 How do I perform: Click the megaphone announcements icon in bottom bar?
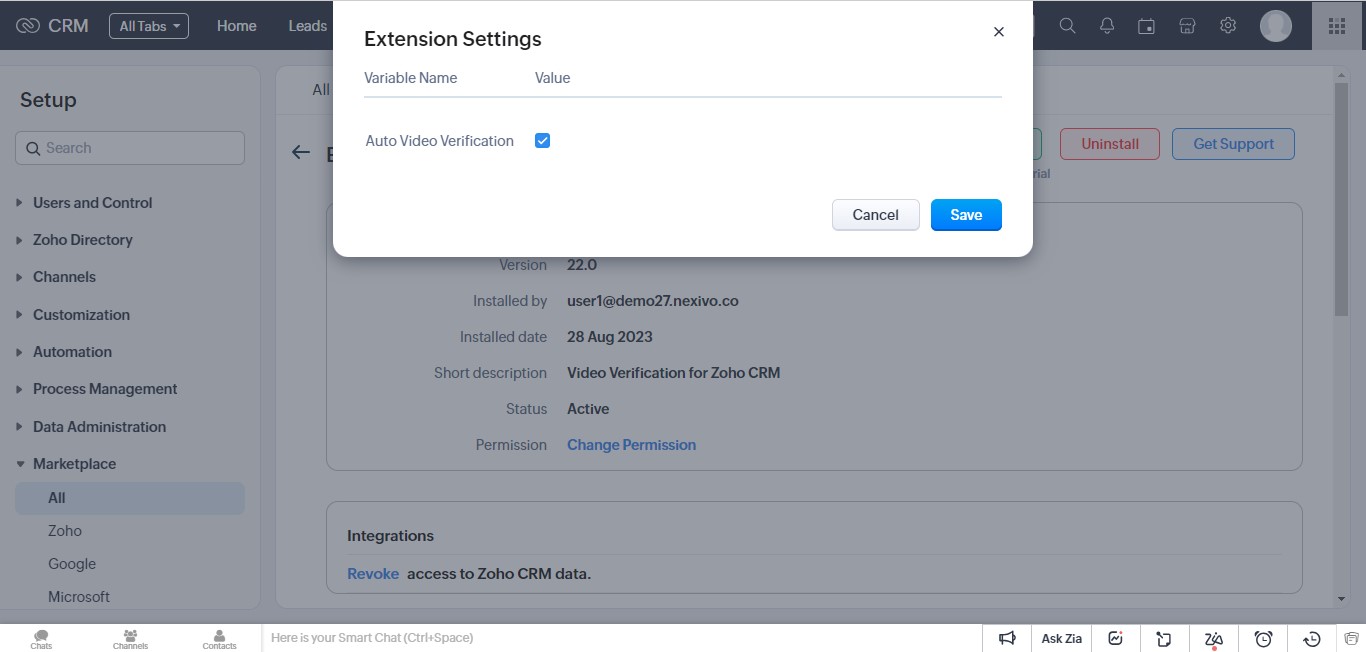[x=1007, y=638]
